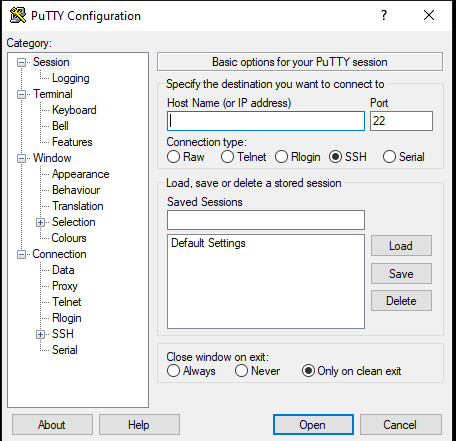Click the Load session button
Screen dimensions: 456x441
(401, 246)
